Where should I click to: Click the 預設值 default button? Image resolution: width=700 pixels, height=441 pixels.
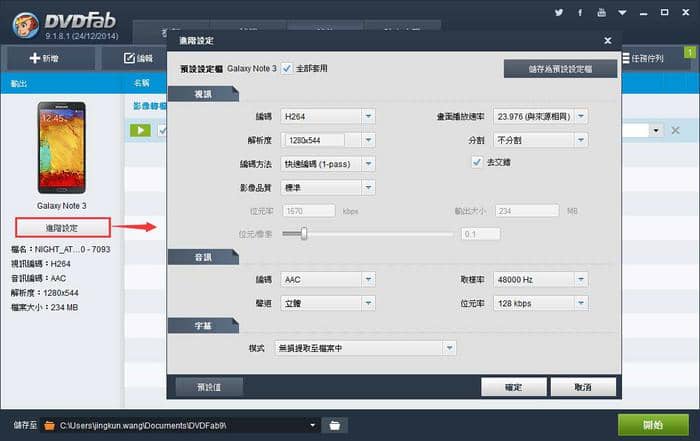pyautogui.click(x=209, y=387)
